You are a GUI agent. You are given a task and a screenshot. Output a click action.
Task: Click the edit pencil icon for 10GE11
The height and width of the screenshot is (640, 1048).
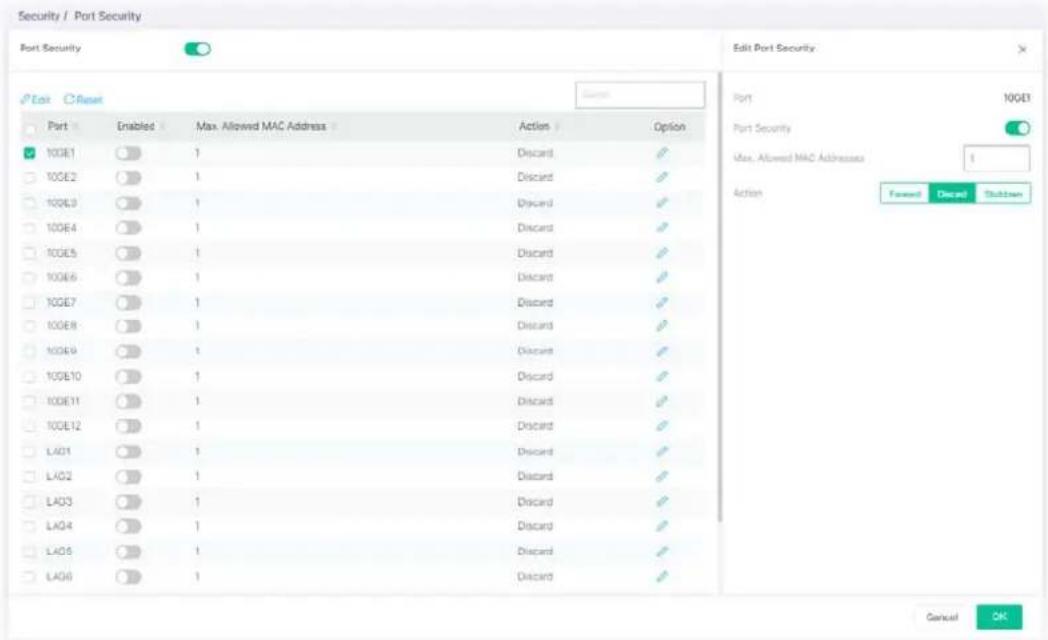(x=662, y=402)
